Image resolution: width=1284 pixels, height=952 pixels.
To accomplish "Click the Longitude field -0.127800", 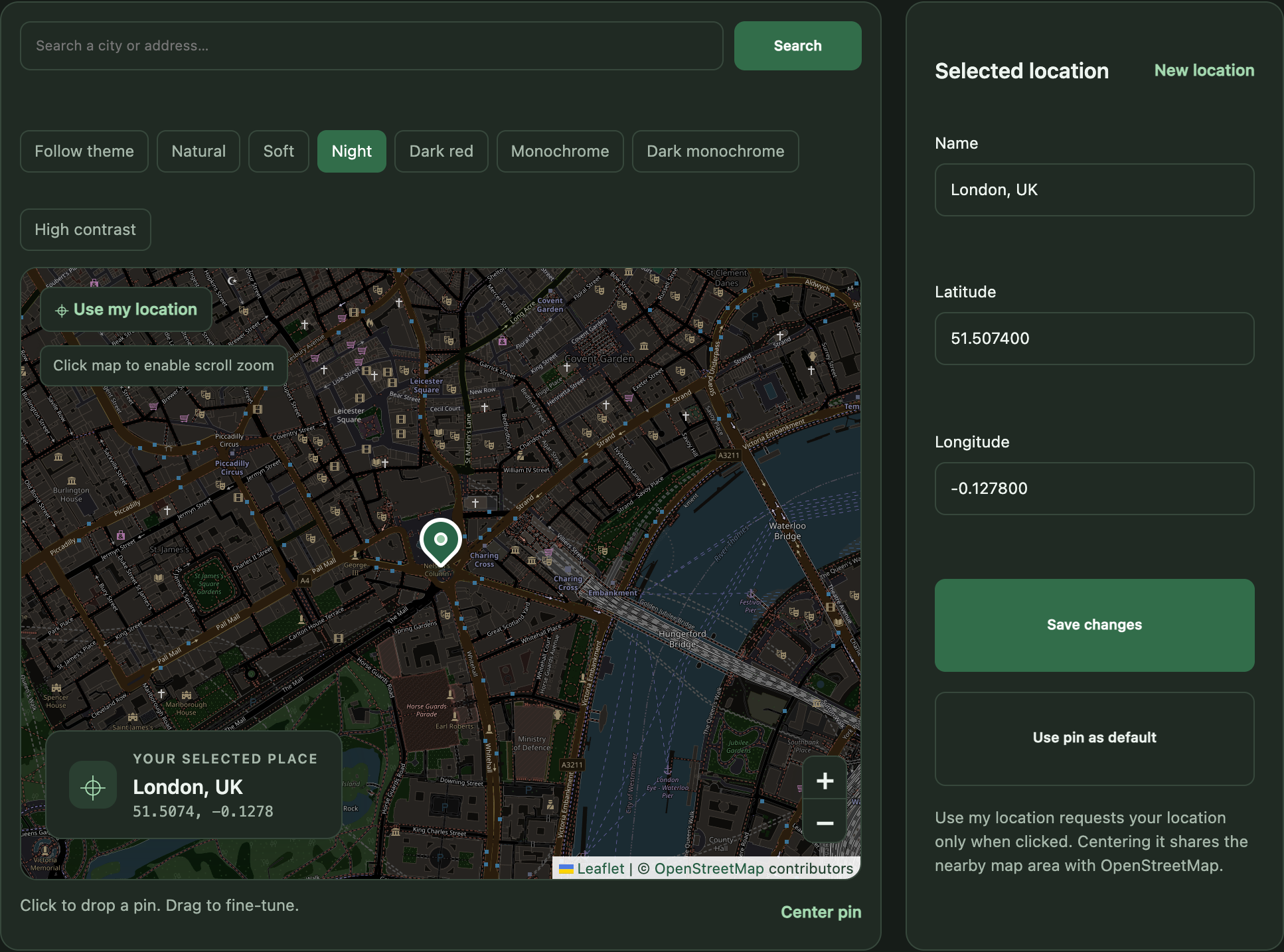I will coord(1095,489).
